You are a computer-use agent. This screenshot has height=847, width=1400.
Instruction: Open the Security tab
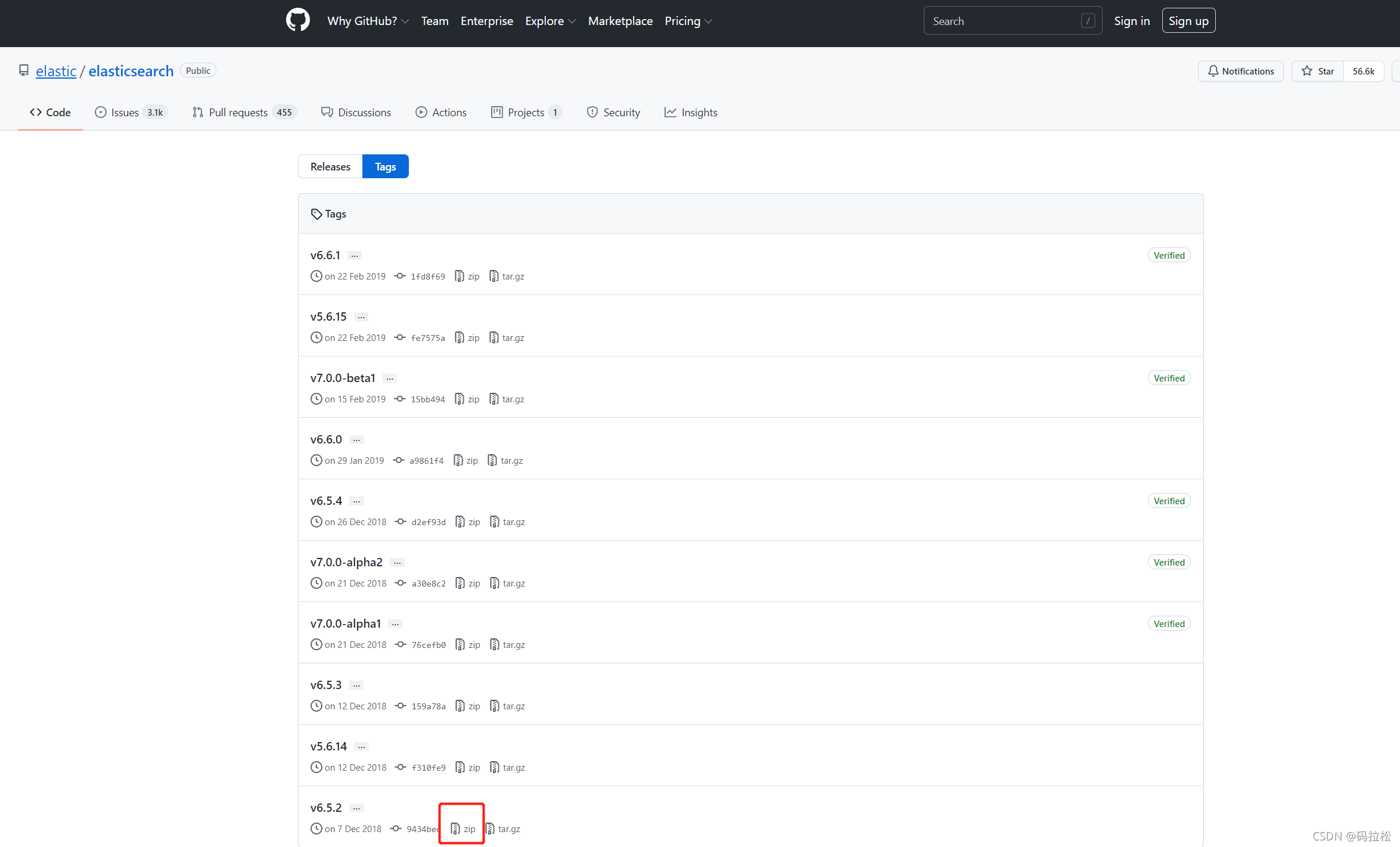pyautogui.click(x=613, y=112)
